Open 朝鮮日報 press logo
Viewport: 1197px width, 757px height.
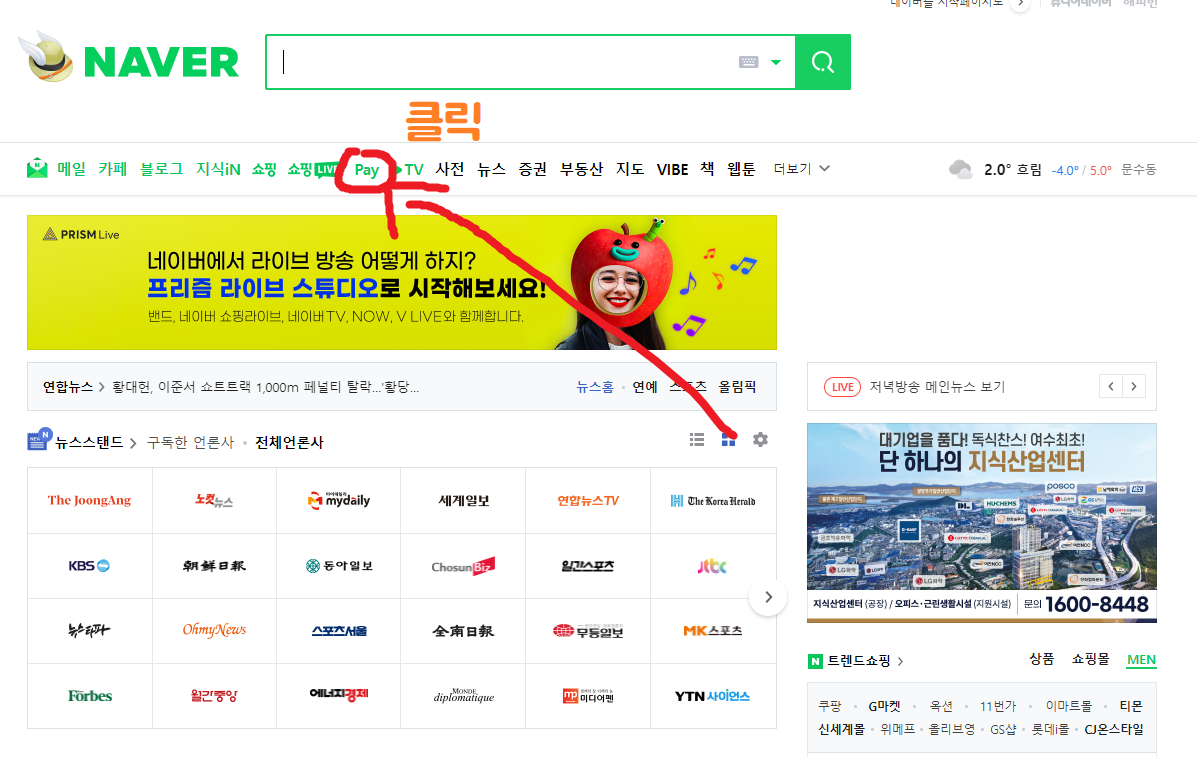215,566
